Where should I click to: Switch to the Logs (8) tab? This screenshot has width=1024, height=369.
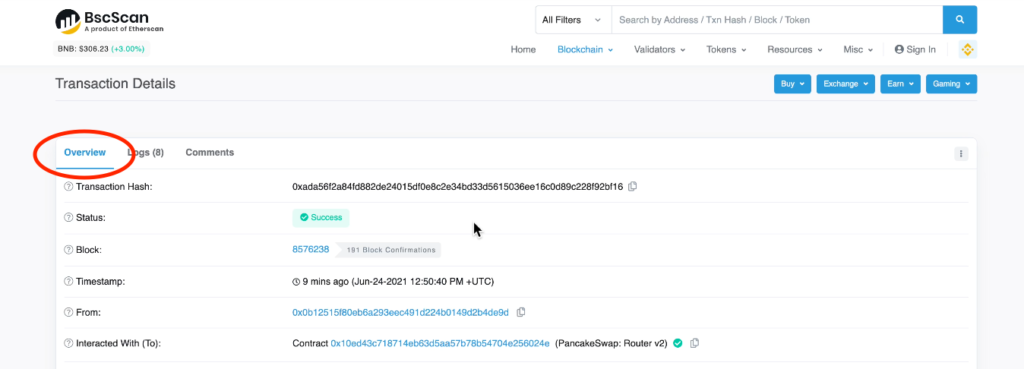[146, 152]
